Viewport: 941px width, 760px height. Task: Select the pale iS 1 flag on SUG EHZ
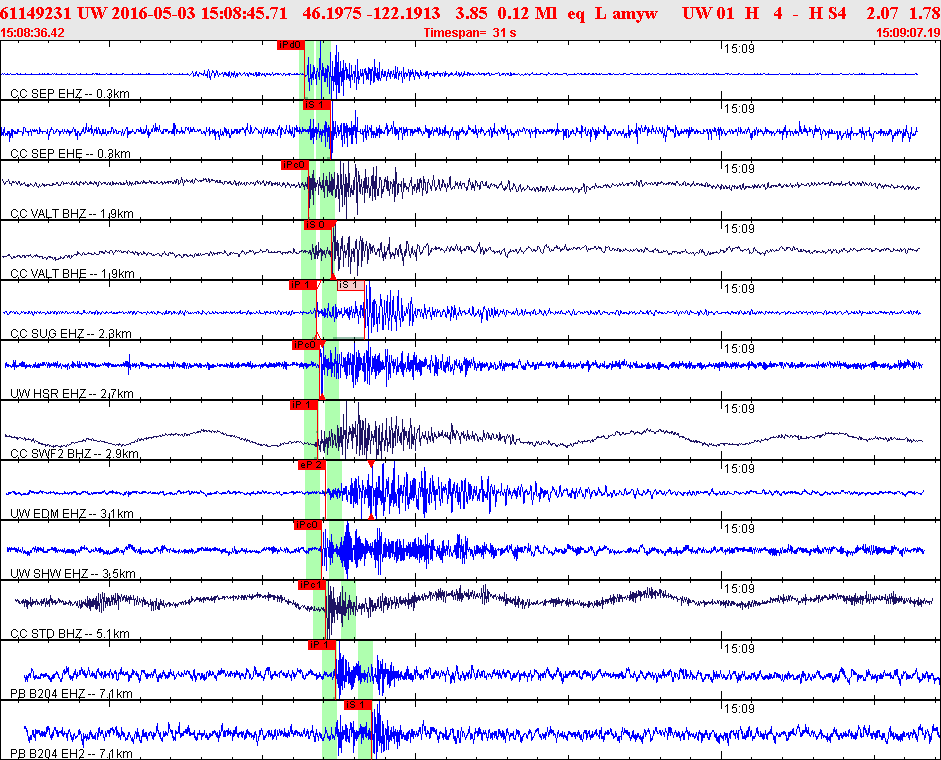click(350, 285)
